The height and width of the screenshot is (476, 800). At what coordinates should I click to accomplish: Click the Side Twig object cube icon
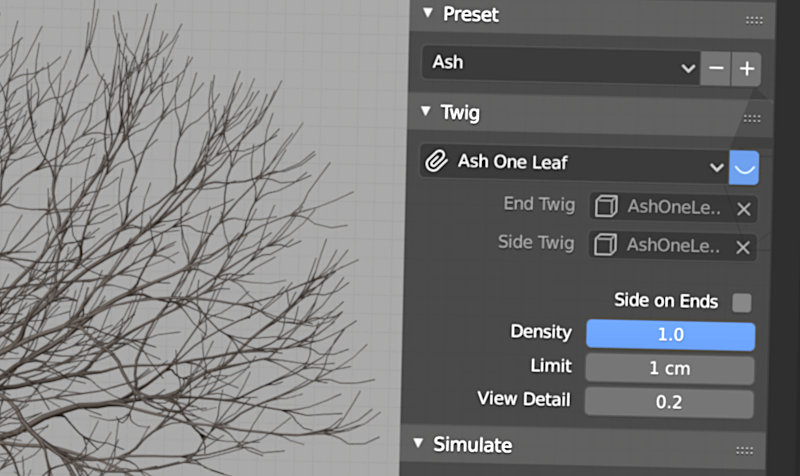[x=606, y=245]
